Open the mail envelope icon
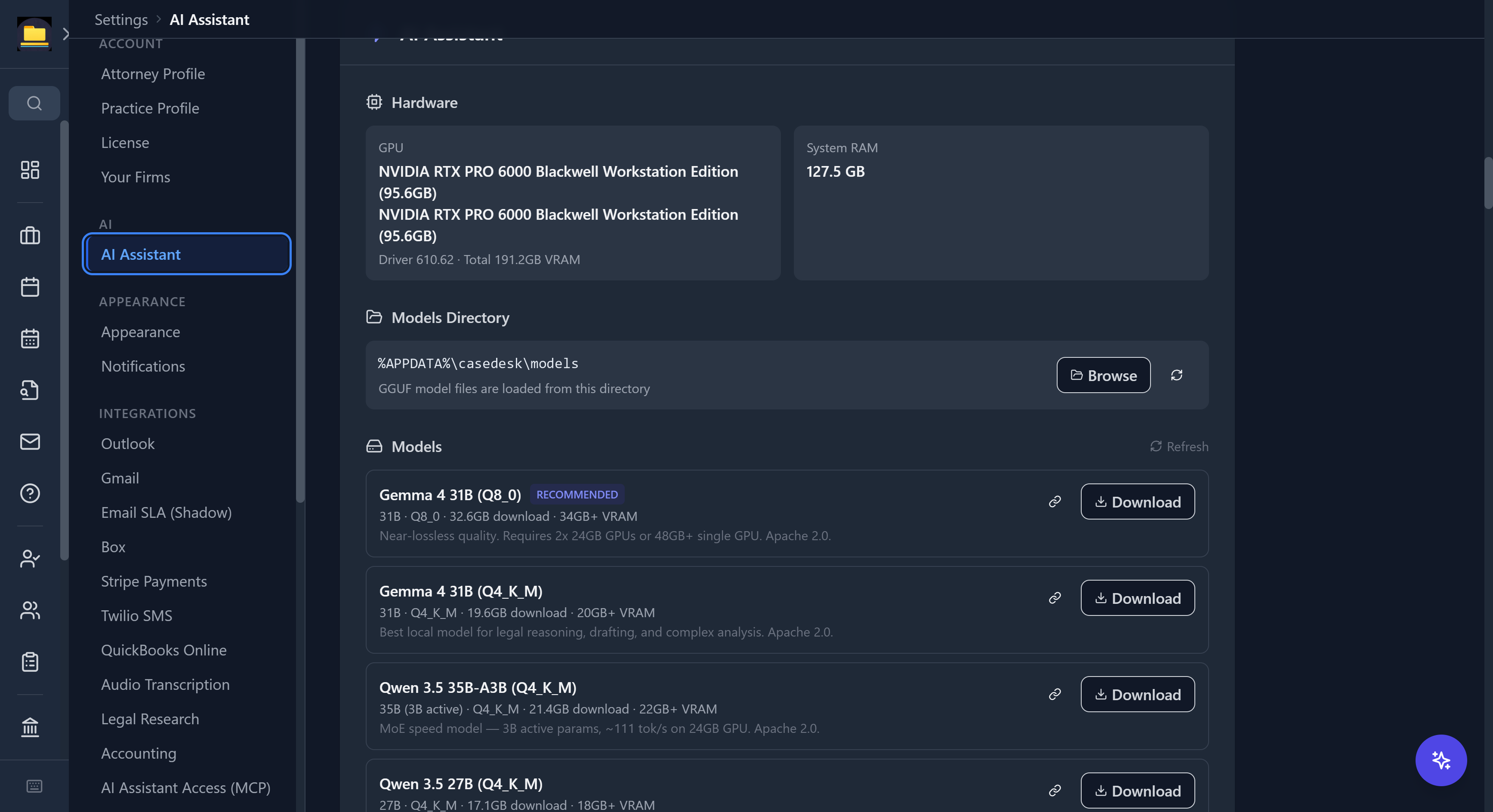Image resolution: width=1493 pixels, height=812 pixels. pos(30,441)
